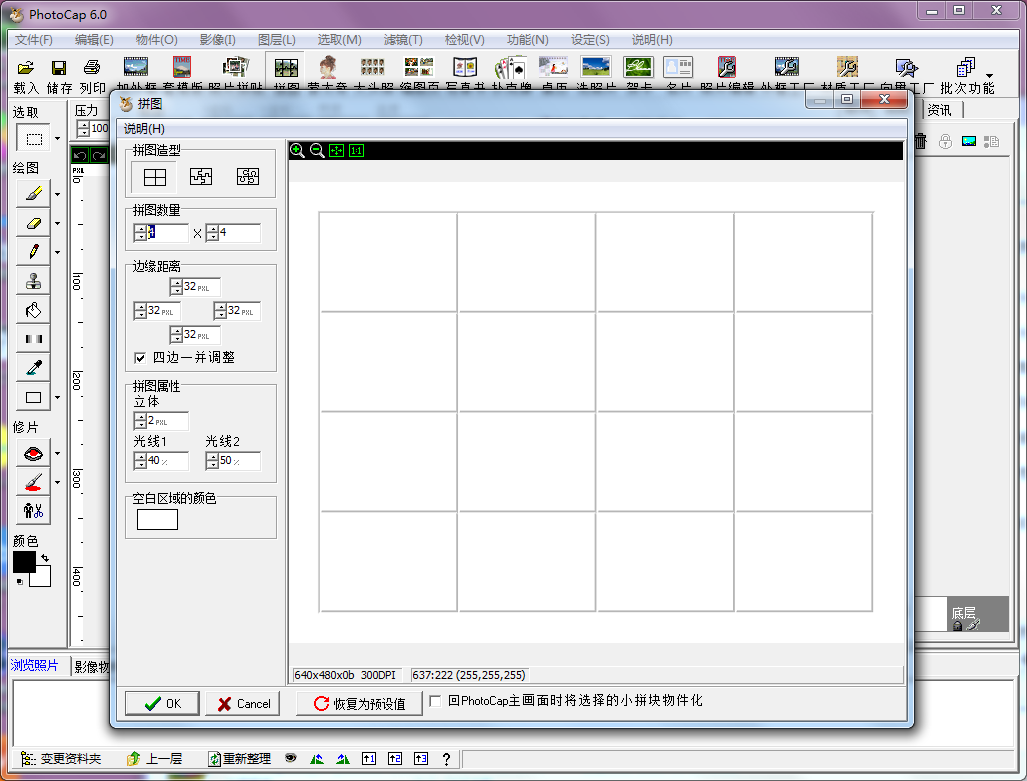Increase the 拼图数量 with the up stepper
Screen dimensions: 1027x781
tap(139, 227)
